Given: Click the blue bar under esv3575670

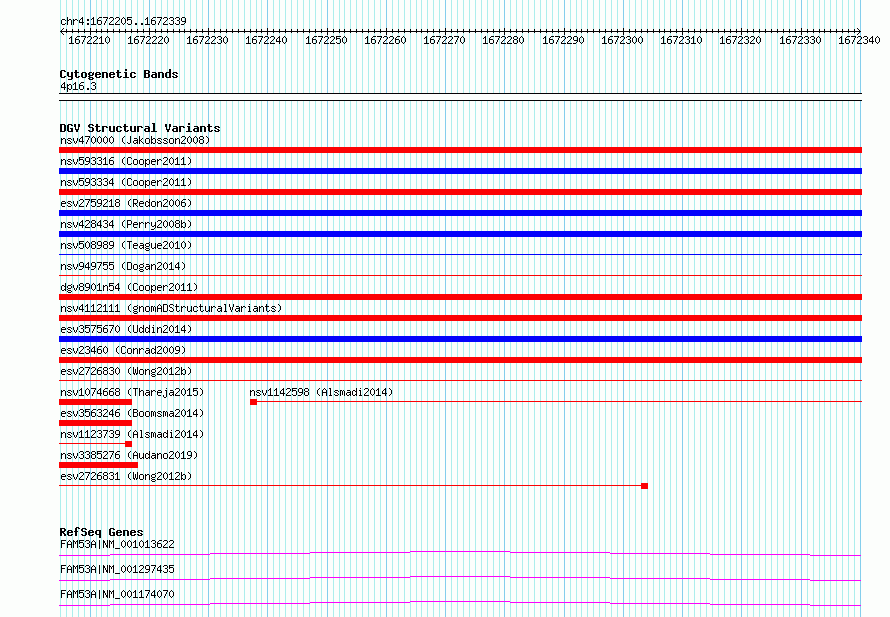Looking at the screenshot, I should (x=460, y=339).
